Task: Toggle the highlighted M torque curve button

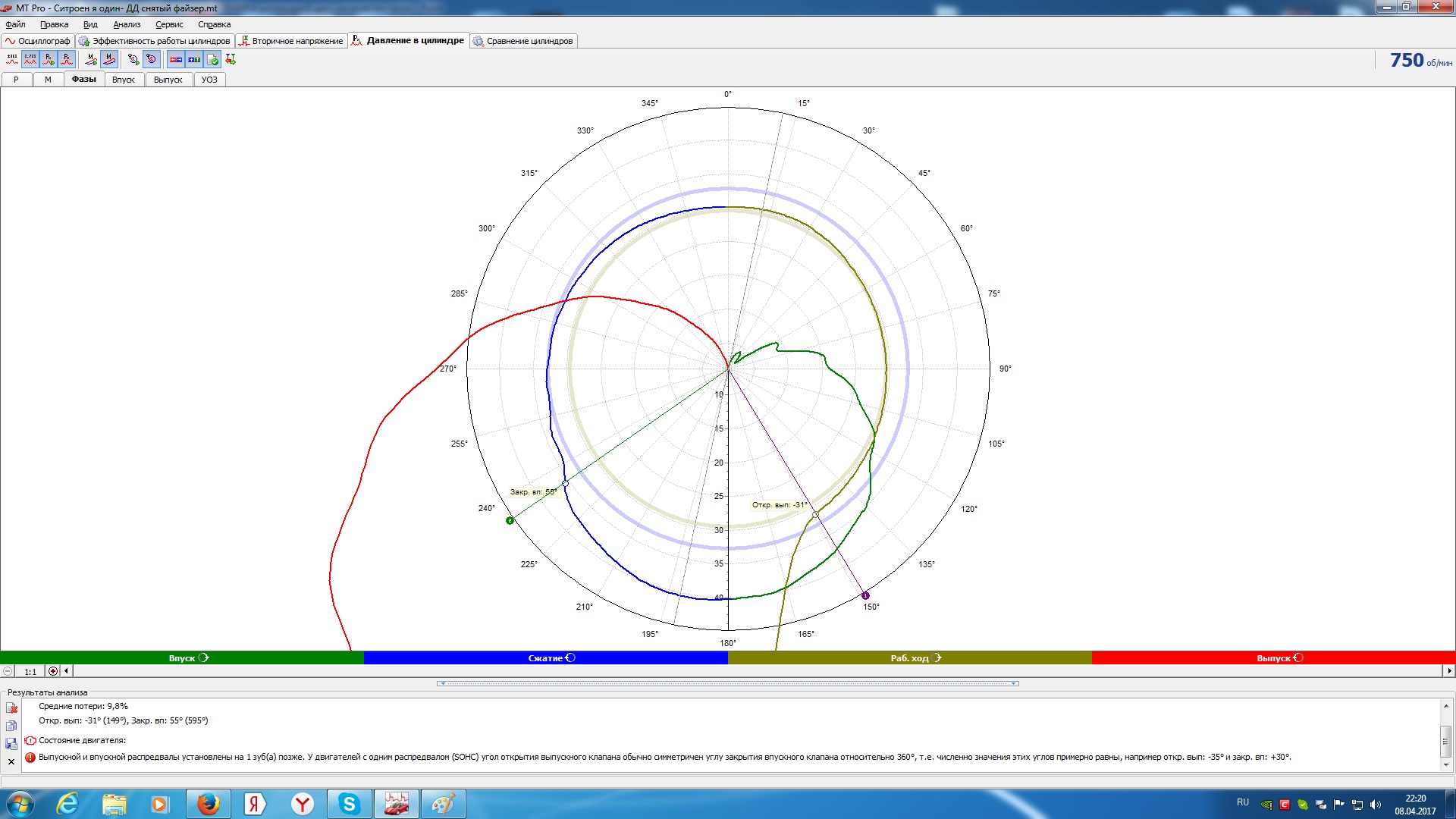Action: click(109, 59)
